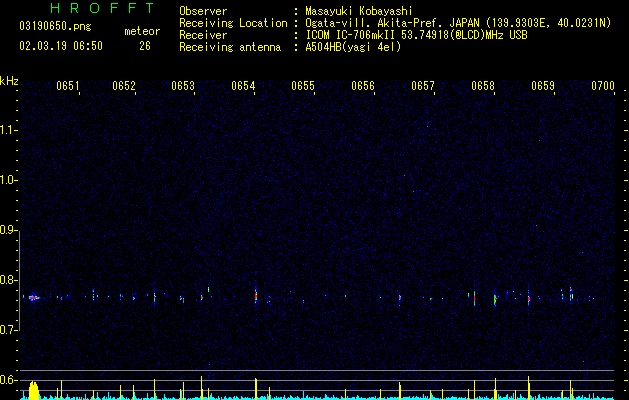Click the 0654 time marker

243,86
